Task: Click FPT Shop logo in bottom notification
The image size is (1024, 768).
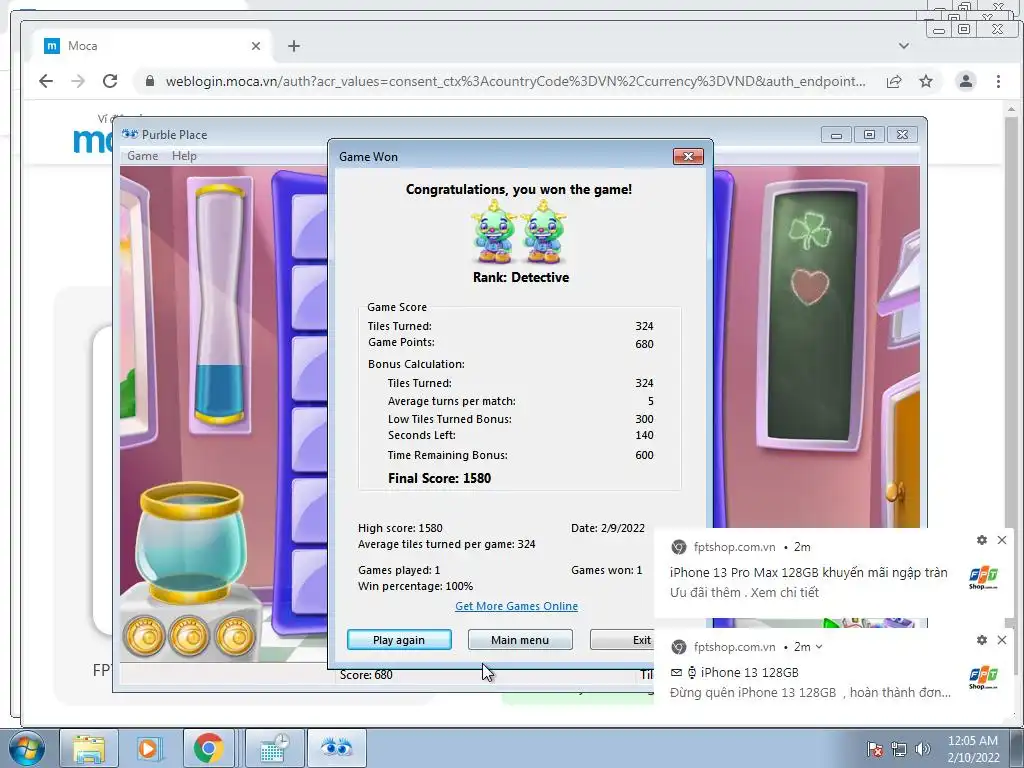Action: tap(984, 679)
